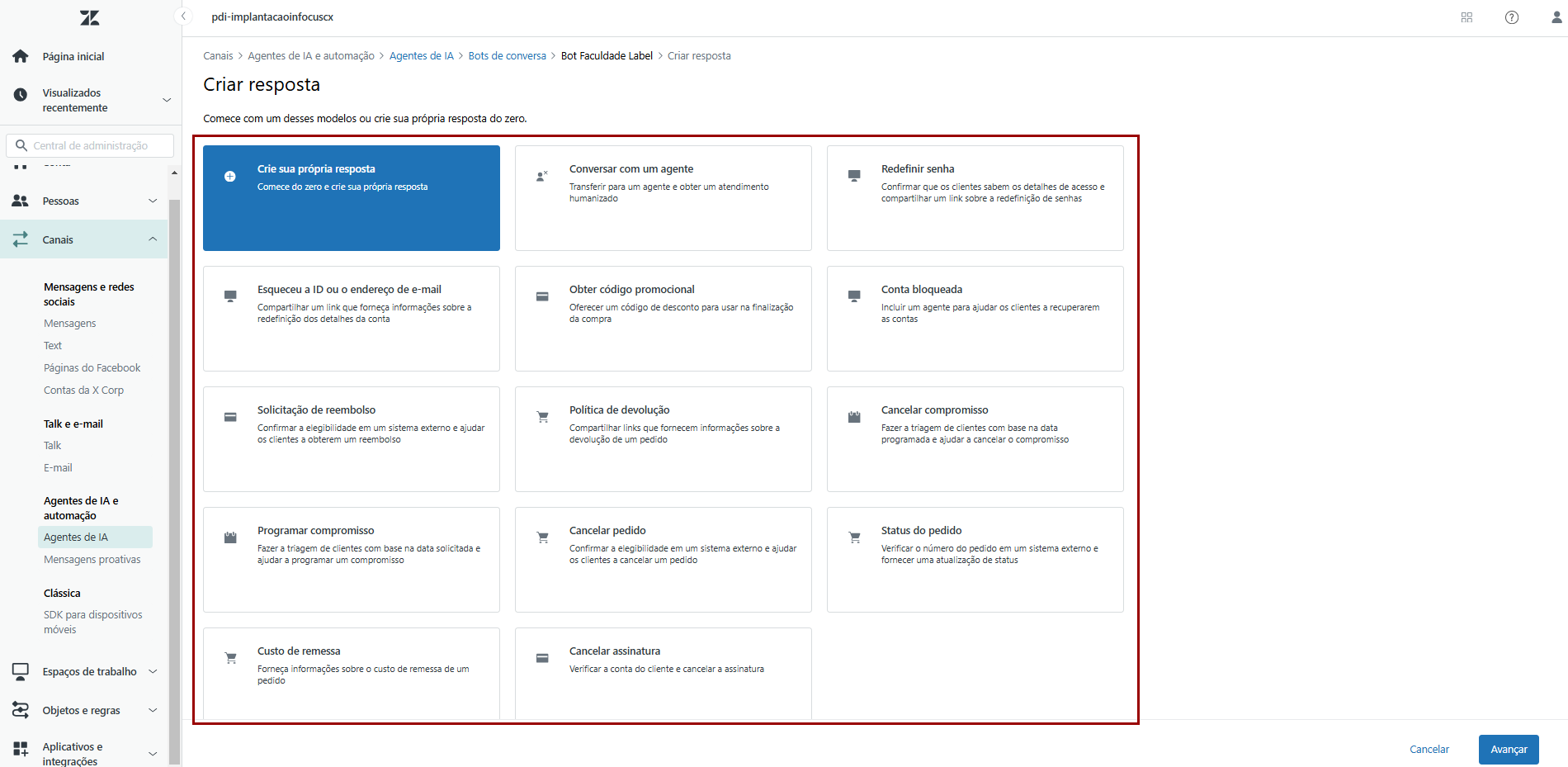Click the calendar icon on Cancelar compromisso card
This screenshot has height=767, width=1568.
(x=854, y=417)
